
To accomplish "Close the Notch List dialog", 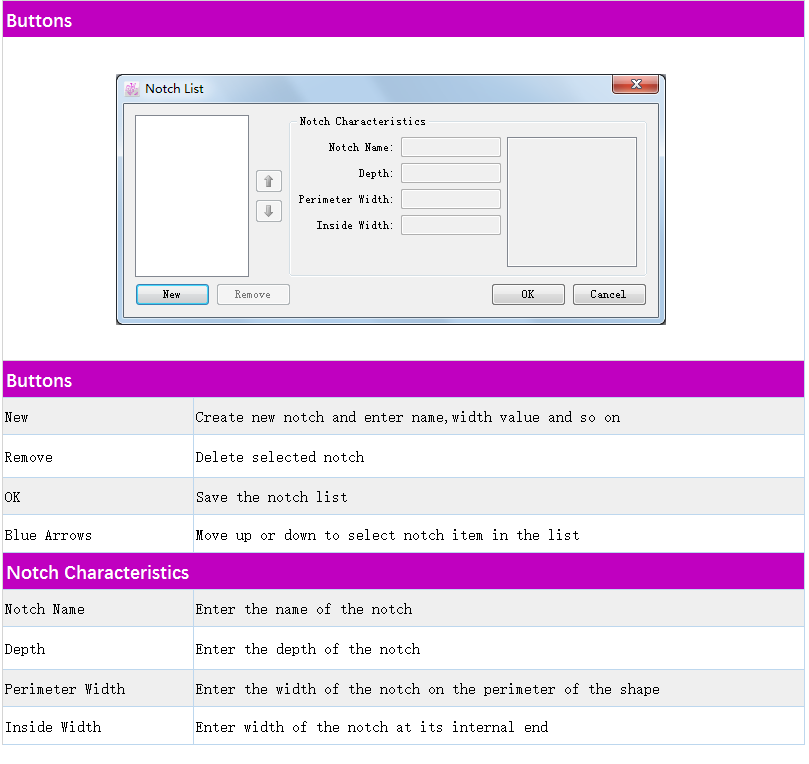I will point(635,85).
